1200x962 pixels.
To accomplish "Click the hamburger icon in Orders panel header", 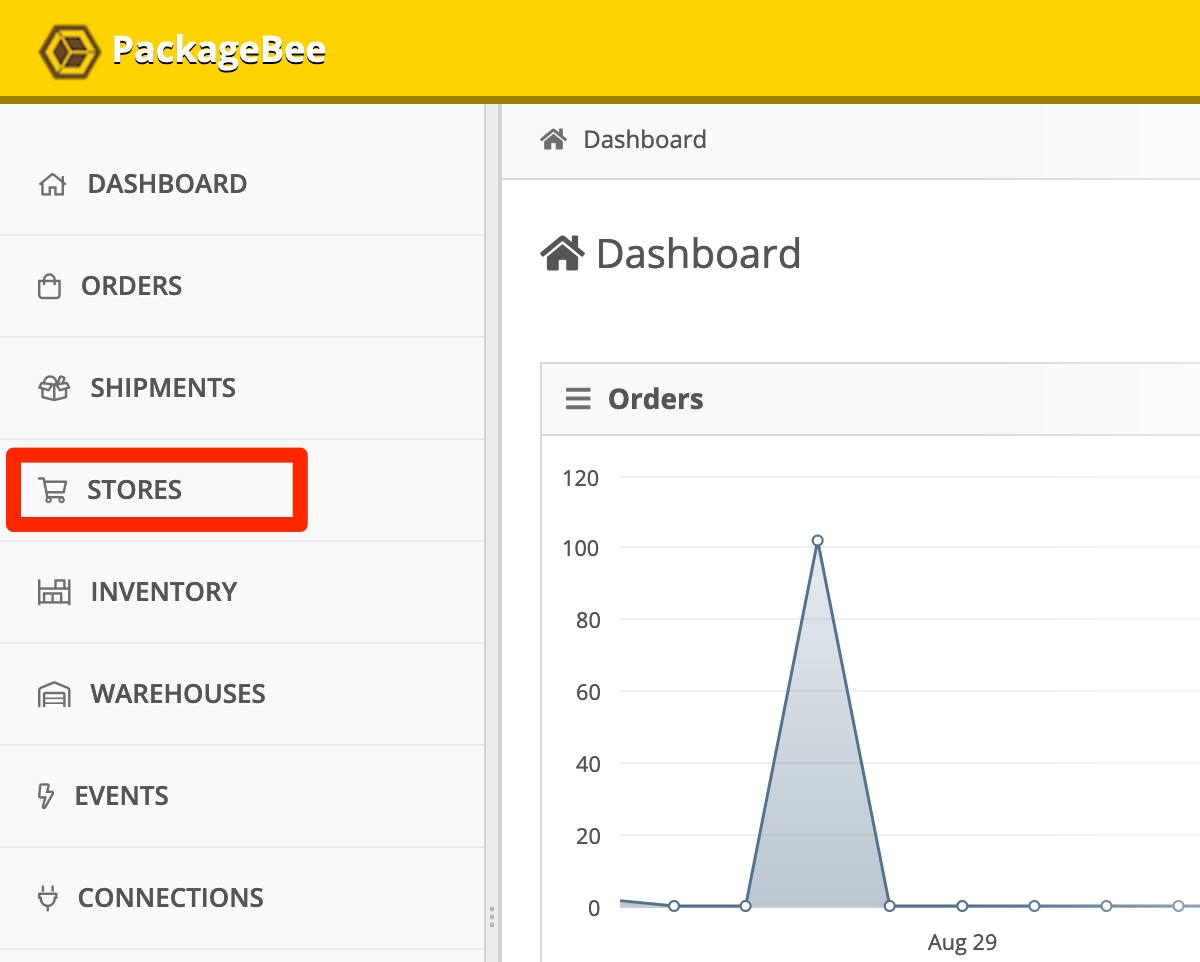I will pyautogui.click(x=578, y=399).
